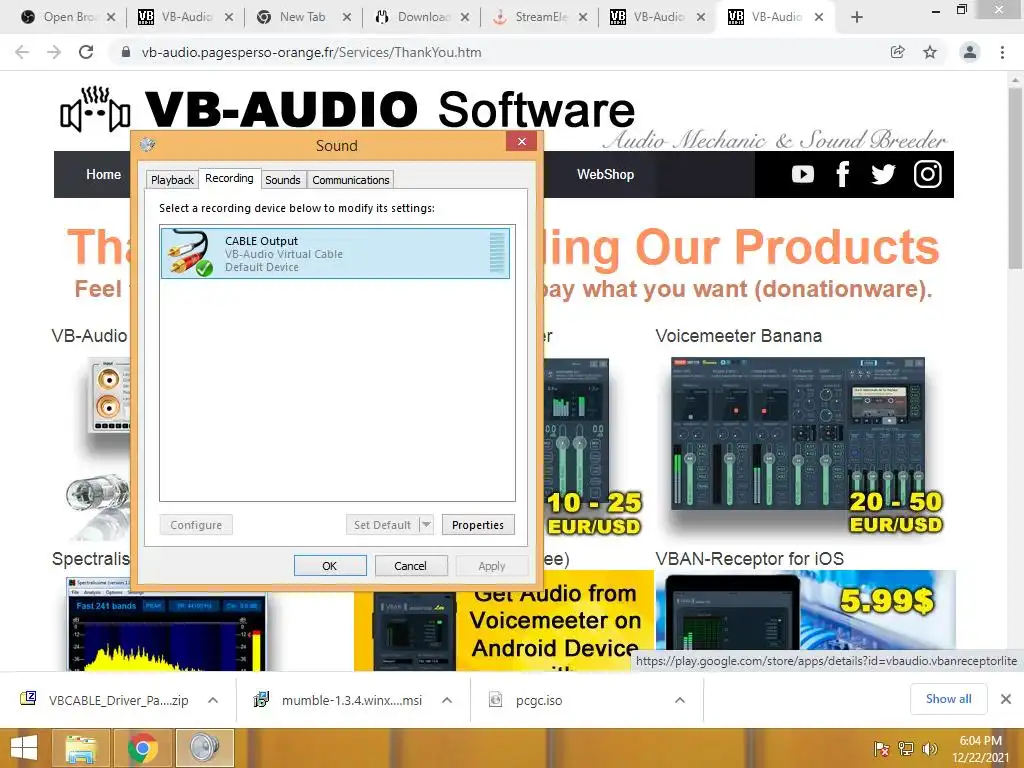Viewport: 1024px width, 768px height.
Task: Switch to the Communications tab
Action: (351, 180)
